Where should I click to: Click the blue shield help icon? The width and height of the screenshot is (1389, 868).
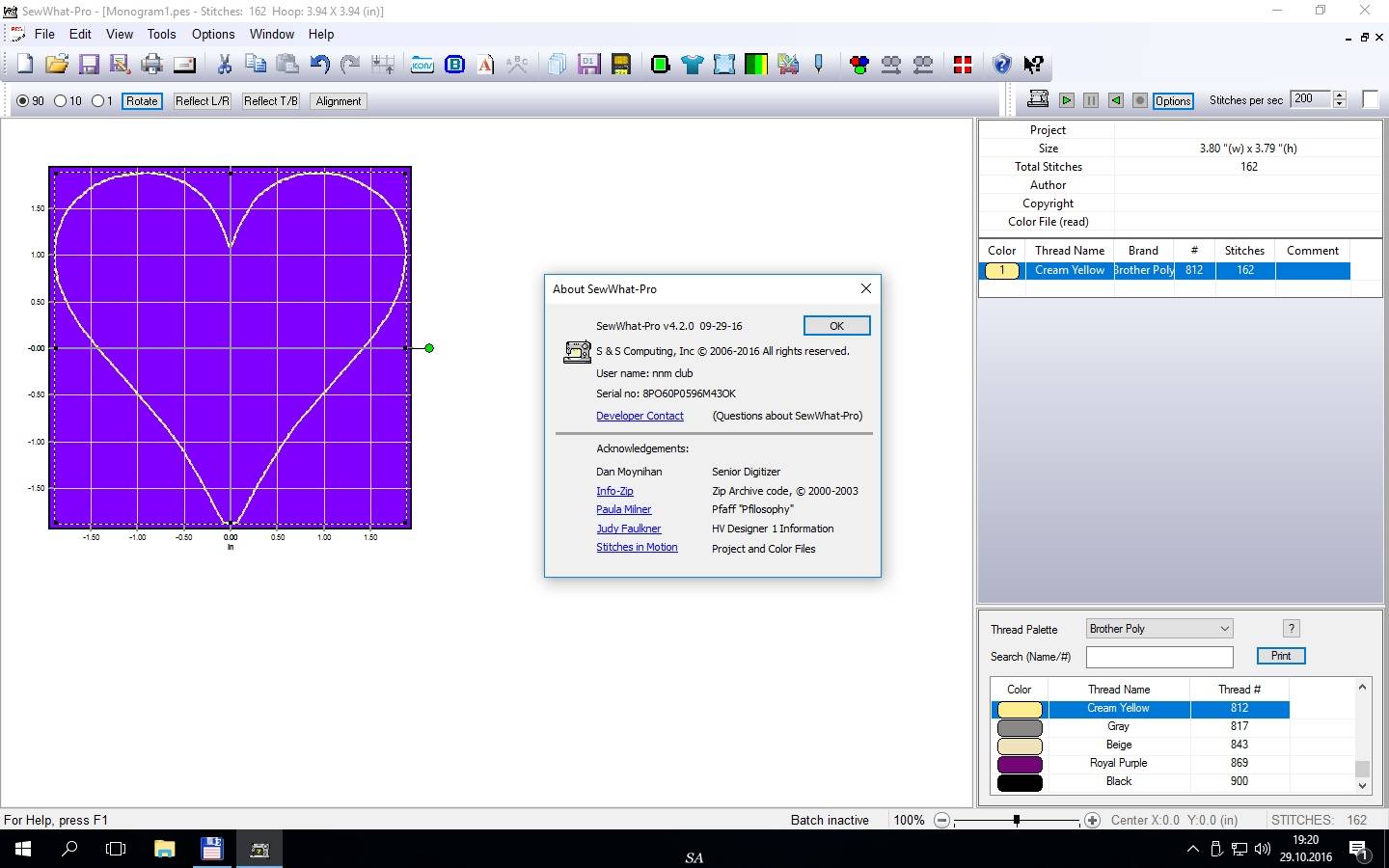[1001, 65]
